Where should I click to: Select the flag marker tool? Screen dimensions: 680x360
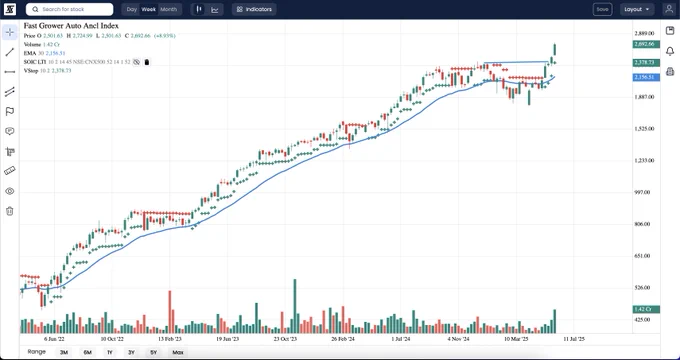tap(10, 111)
